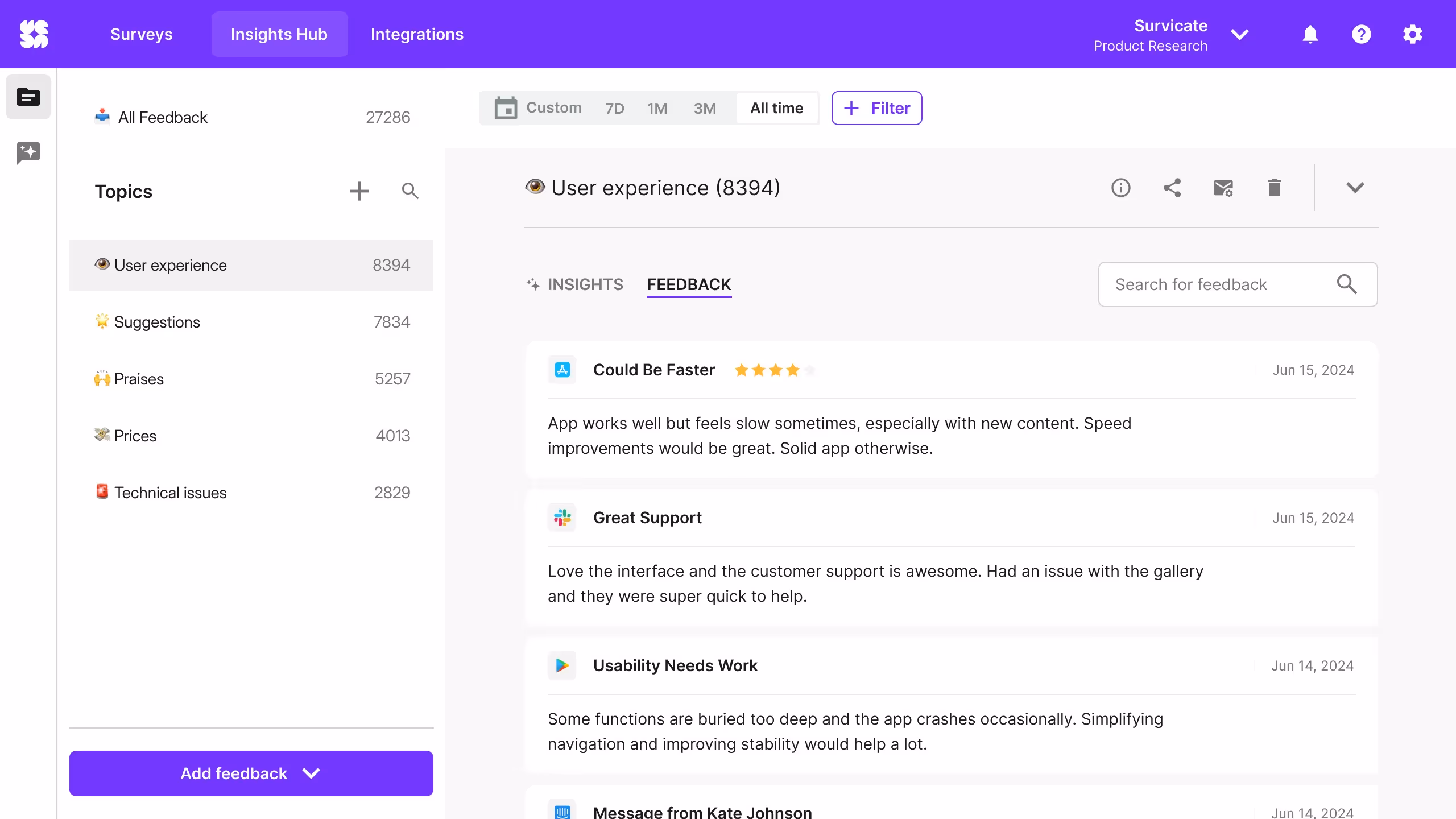1456x819 pixels.
Task: Click the eye emoji in topic header
Action: coord(535,187)
